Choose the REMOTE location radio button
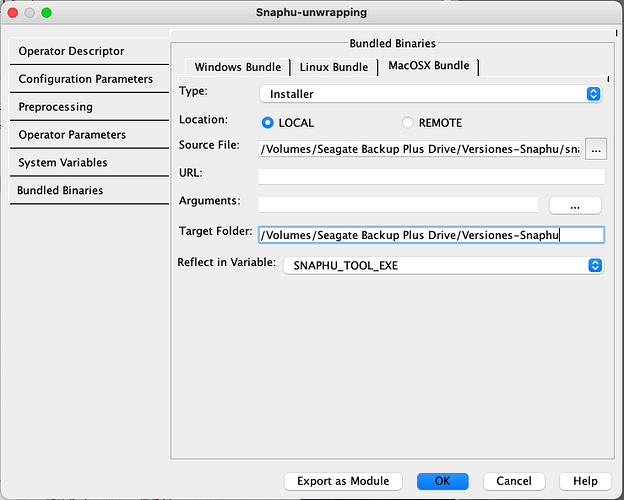Screen dimensions: 624x500 pos(408,123)
